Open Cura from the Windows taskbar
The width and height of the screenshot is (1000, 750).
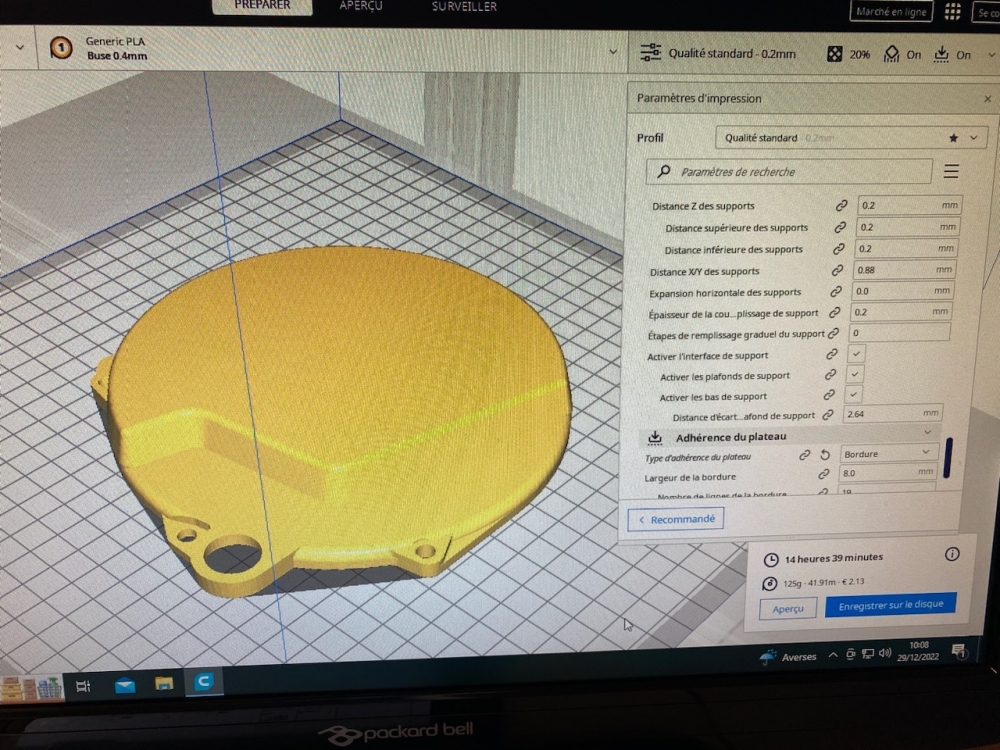(204, 682)
